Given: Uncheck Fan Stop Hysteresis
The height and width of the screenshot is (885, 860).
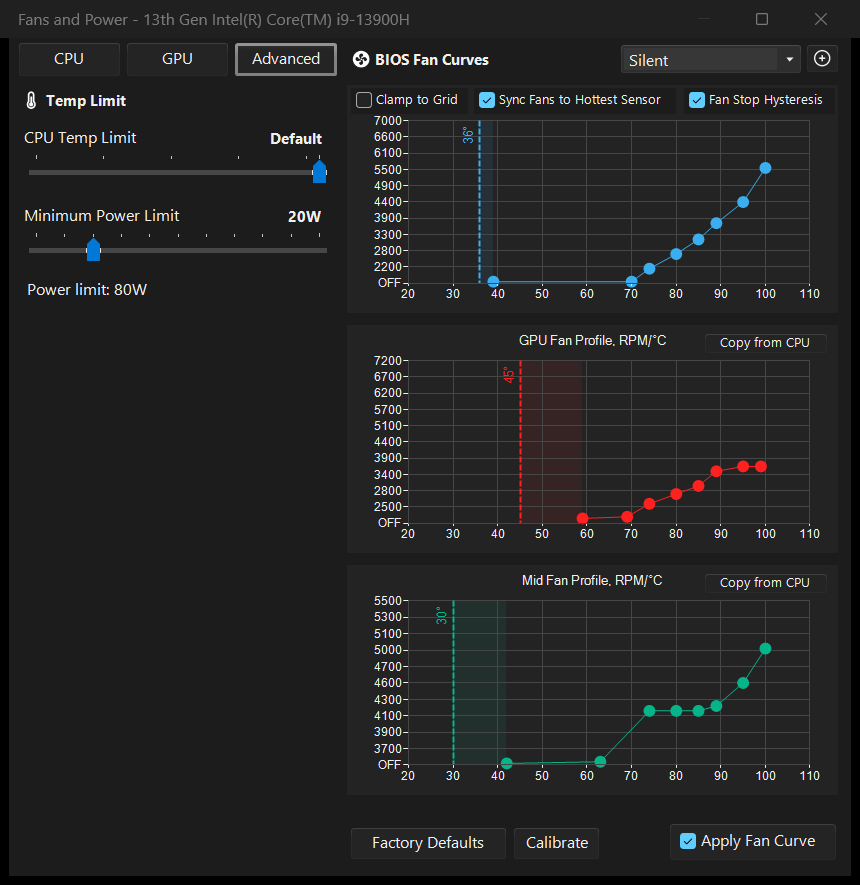Looking at the screenshot, I should 697,100.
